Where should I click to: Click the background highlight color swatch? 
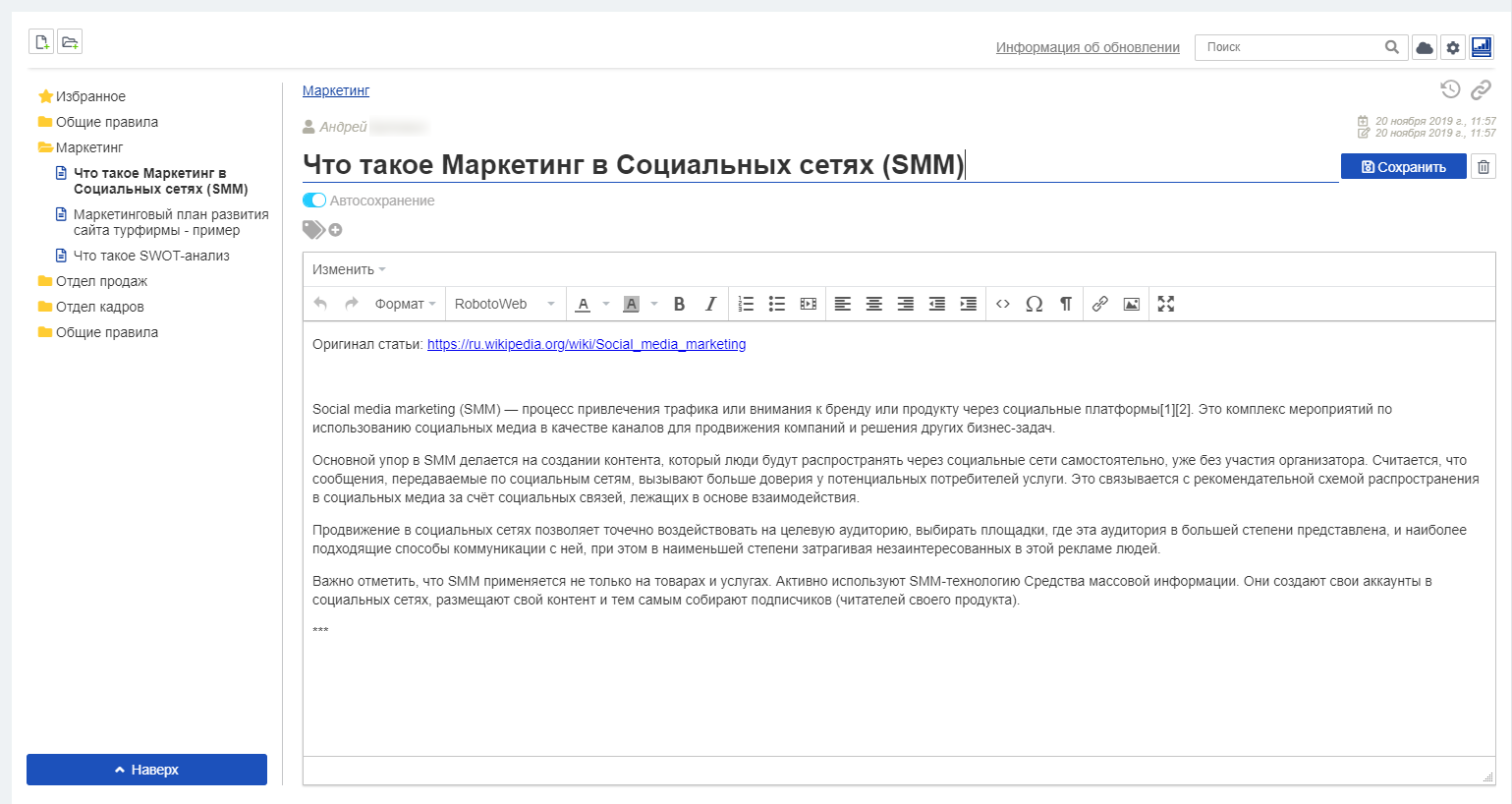pos(632,304)
